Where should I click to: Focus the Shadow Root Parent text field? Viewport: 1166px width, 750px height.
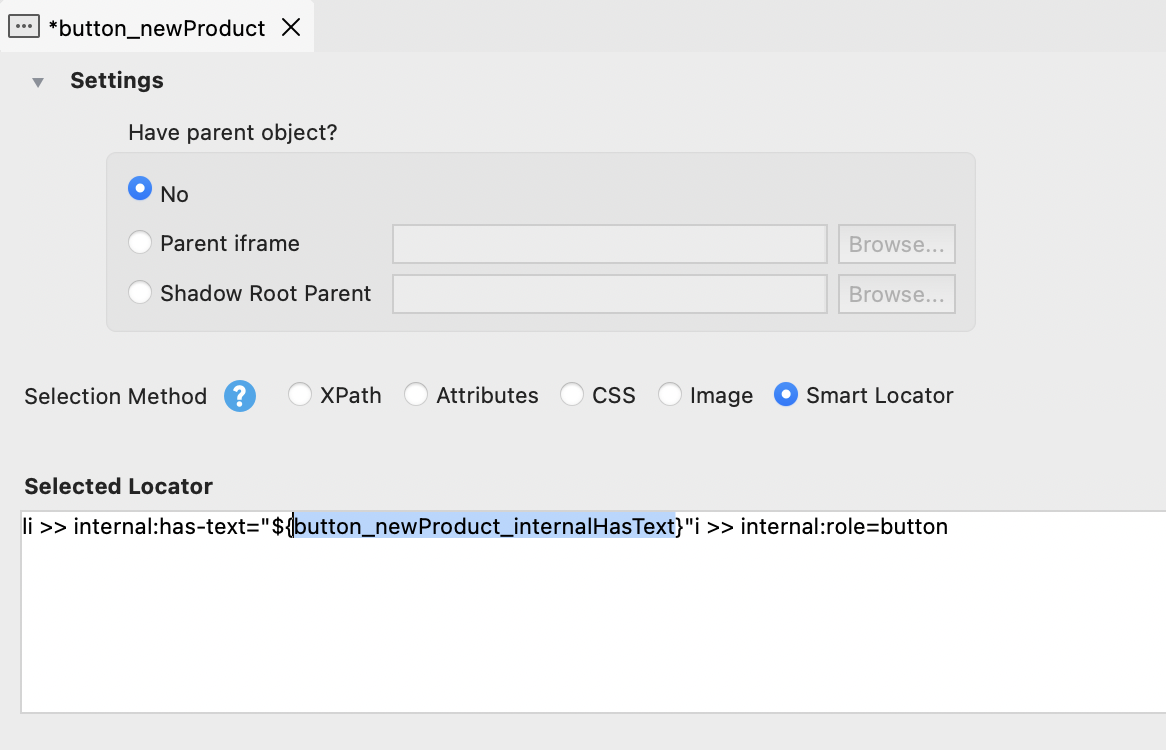609,294
